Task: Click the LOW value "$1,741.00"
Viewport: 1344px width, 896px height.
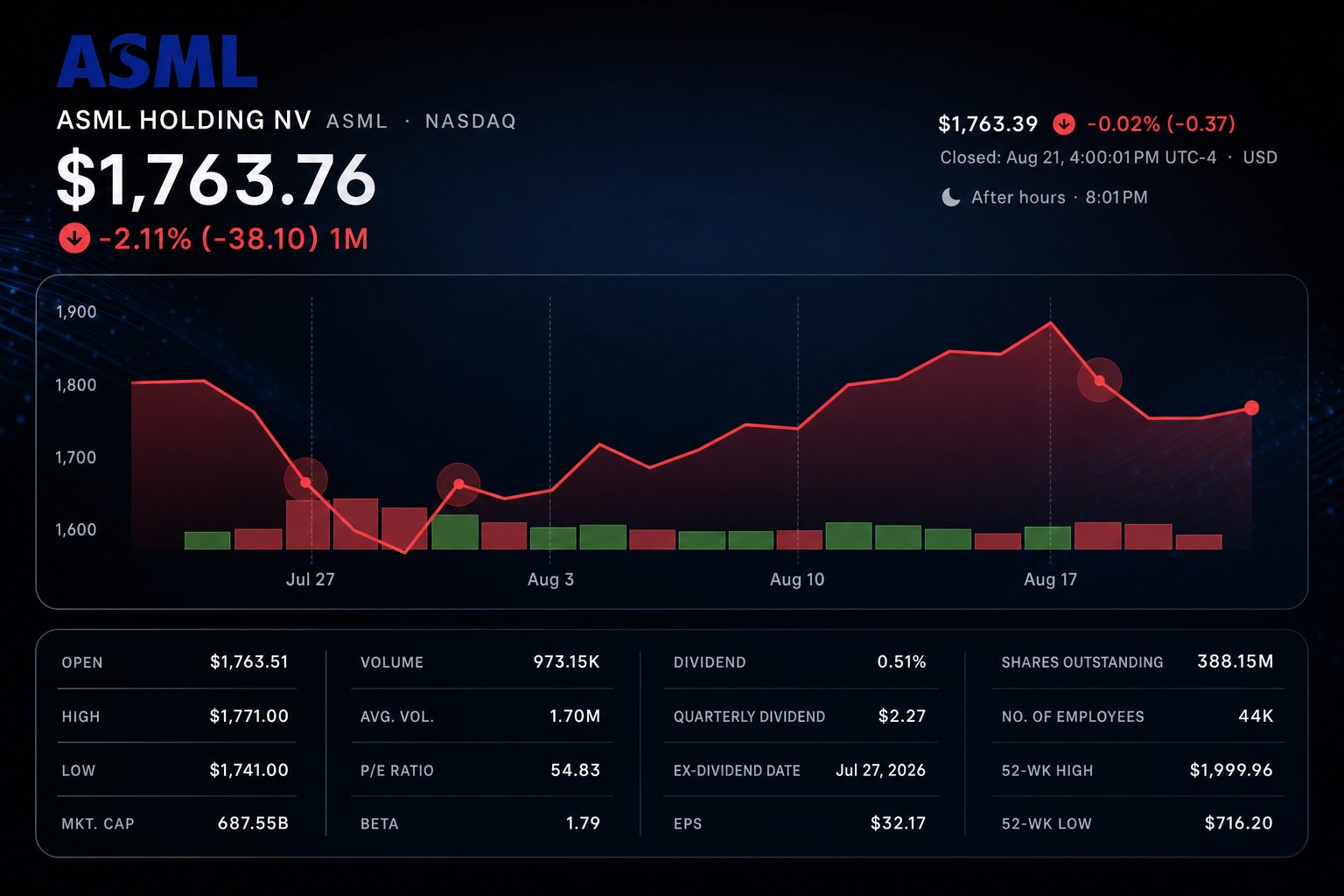Action: coord(249,771)
